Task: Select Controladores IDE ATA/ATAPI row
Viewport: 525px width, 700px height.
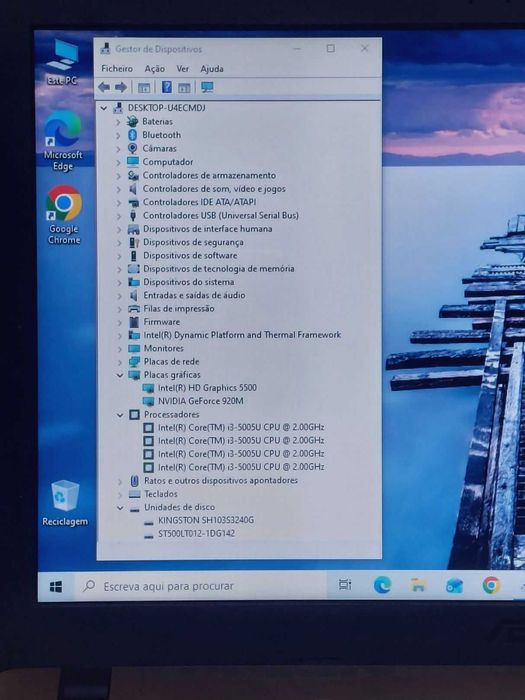Action: [199, 202]
